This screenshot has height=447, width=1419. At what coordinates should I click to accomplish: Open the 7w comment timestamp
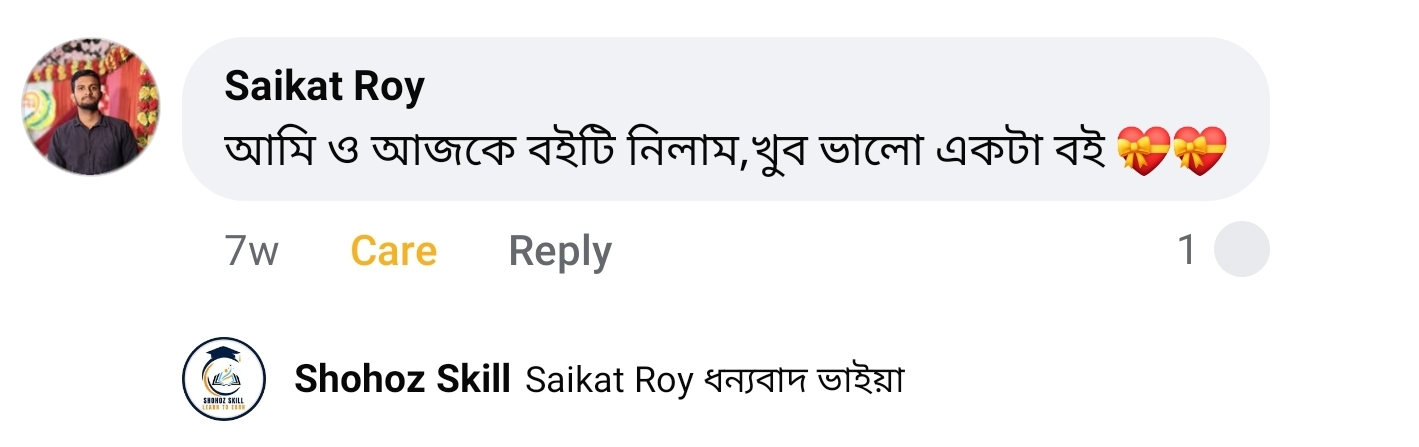pyautogui.click(x=251, y=251)
